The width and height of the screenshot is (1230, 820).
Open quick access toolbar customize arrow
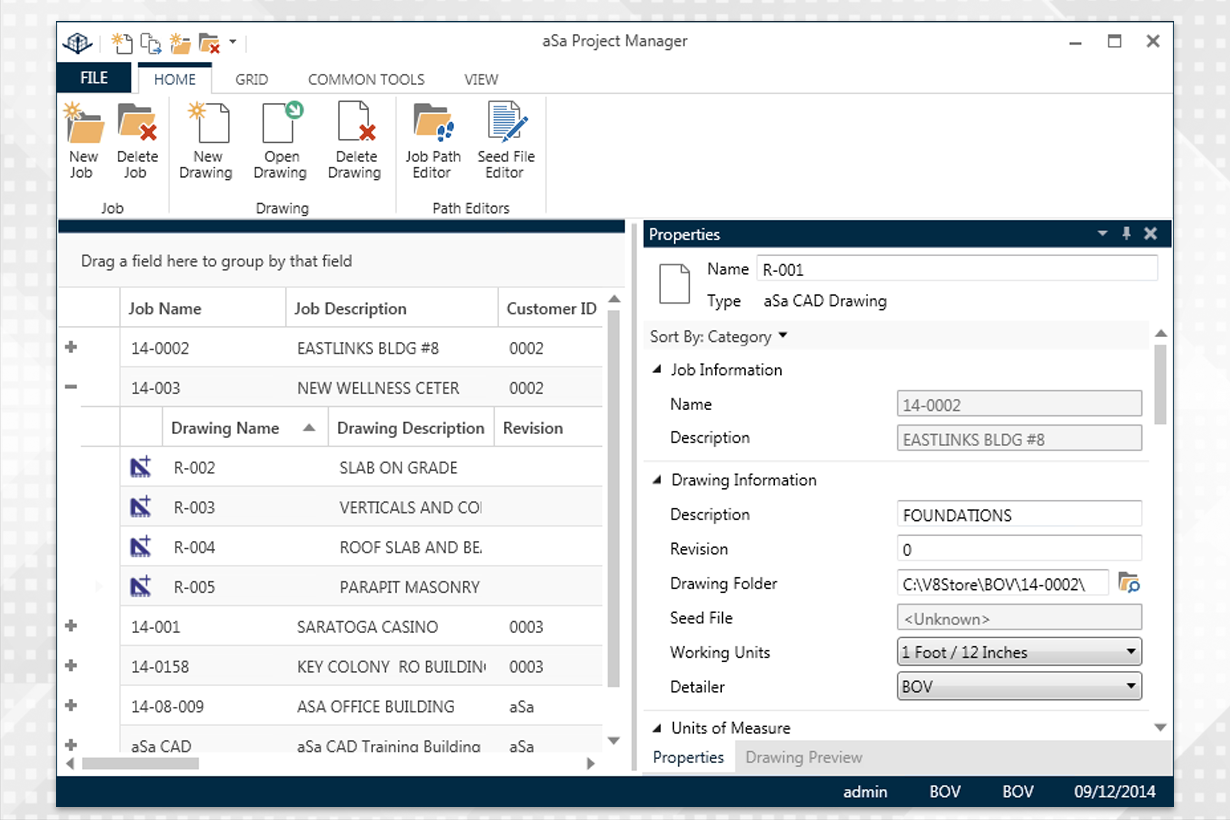(232, 42)
